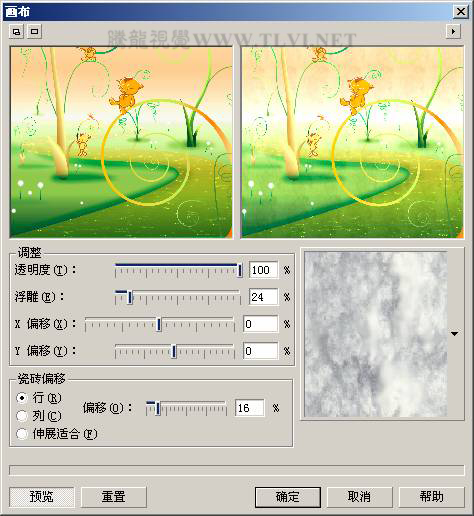Switch to single preview pane icon
This screenshot has width=474, height=516.
[34, 32]
